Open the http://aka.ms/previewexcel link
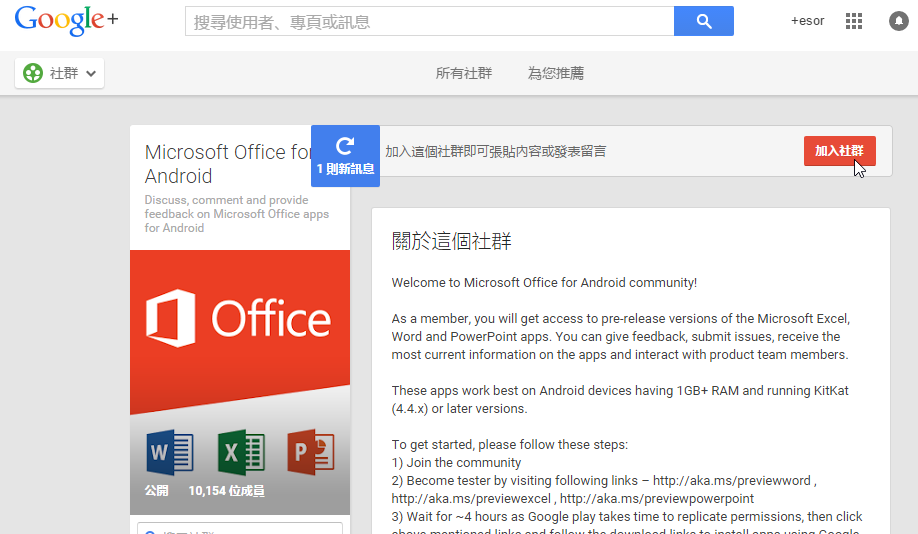Image resolution: width=918 pixels, height=534 pixels. coord(471,499)
